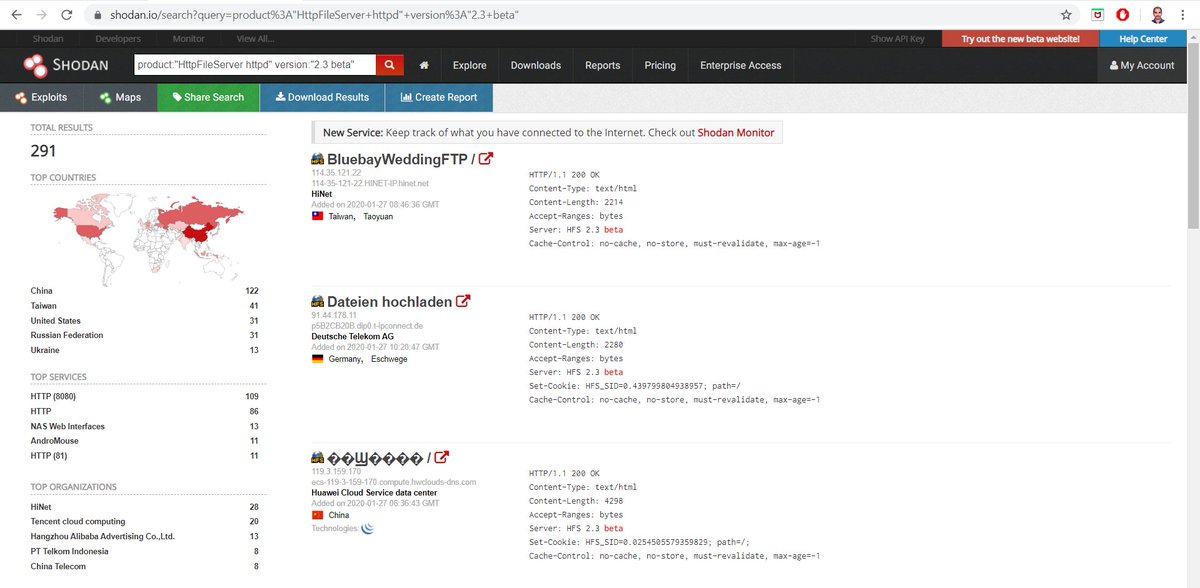Click Monitor top bar link
The width and height of the screenshot is (1200, 588).
(188, 38)
